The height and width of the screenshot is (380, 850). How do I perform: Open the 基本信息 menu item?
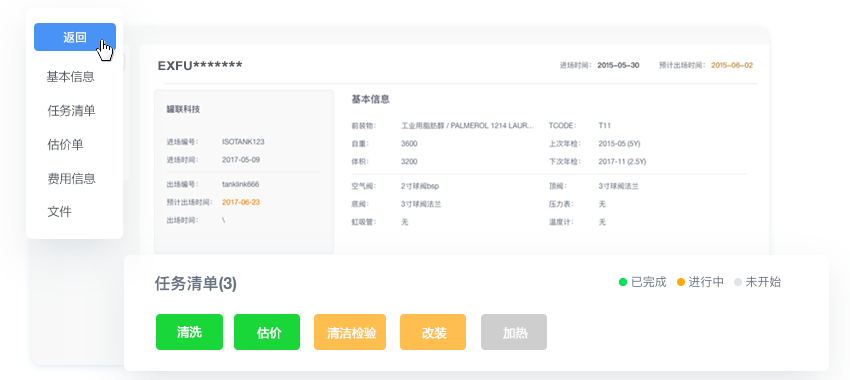coord(70,77)
